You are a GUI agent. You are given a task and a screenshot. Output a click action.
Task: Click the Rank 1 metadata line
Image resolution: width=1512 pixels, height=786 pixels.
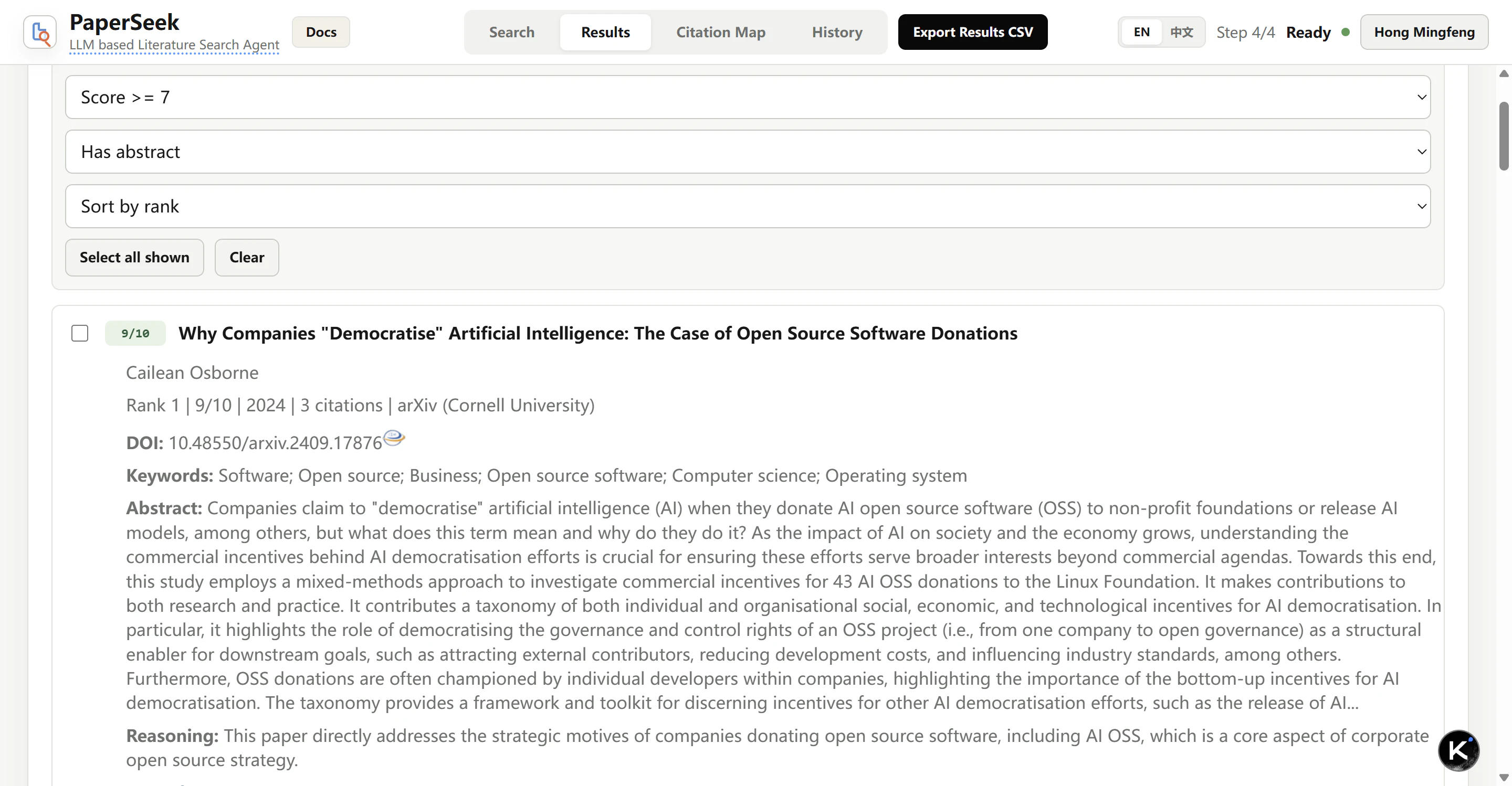[x=360, y=405]
